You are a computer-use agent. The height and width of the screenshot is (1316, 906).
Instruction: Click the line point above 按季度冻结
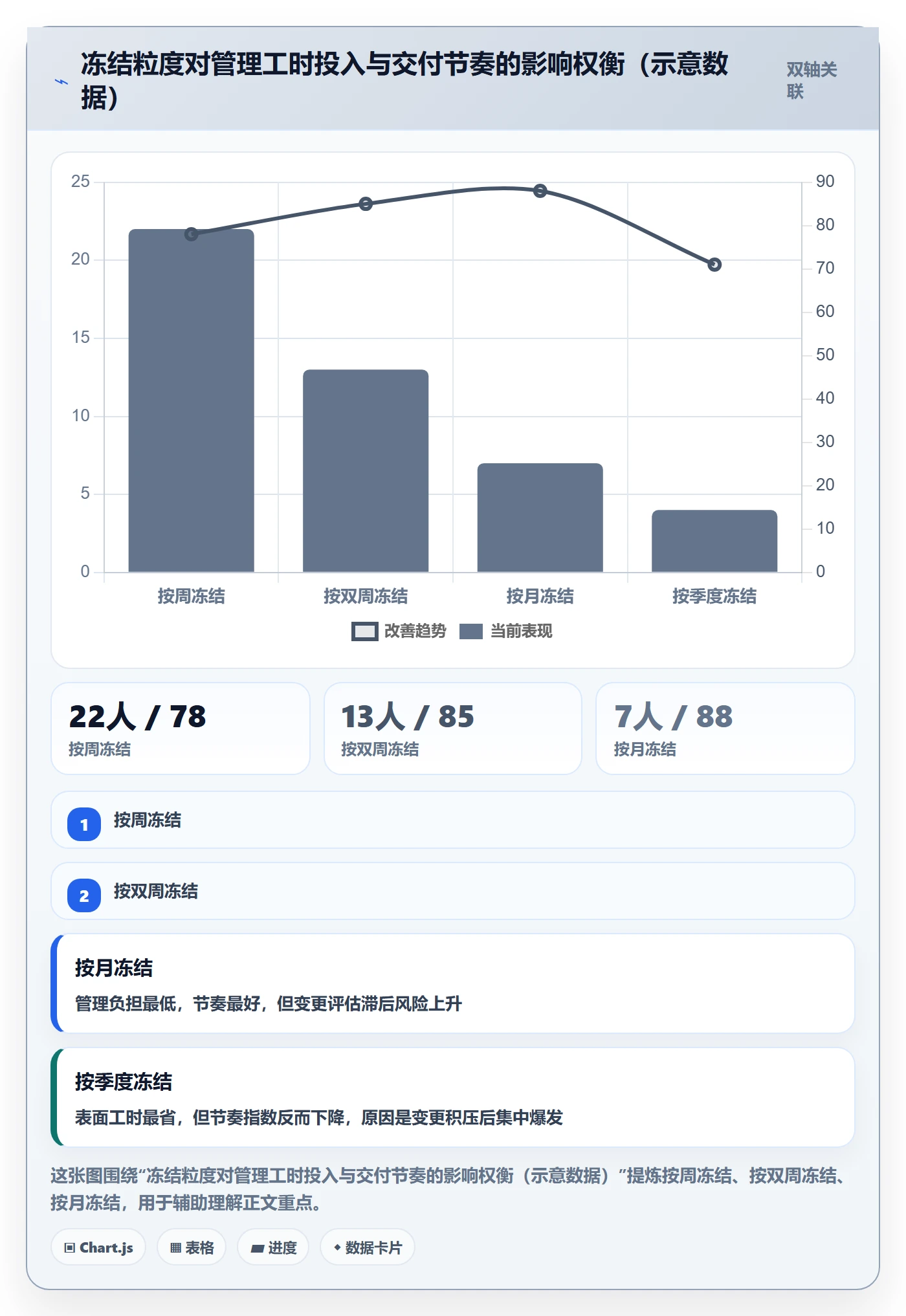point(714,265)
